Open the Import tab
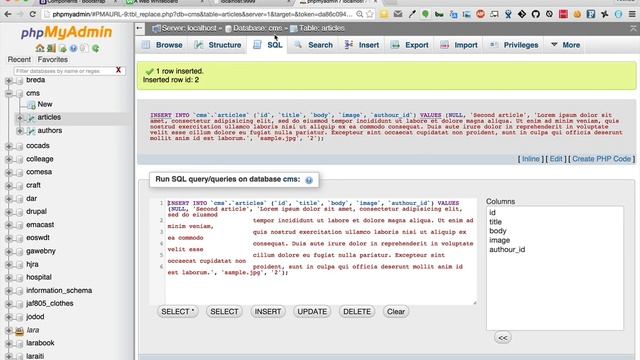This screenshot has width=640, height=360. click(459, 45)
